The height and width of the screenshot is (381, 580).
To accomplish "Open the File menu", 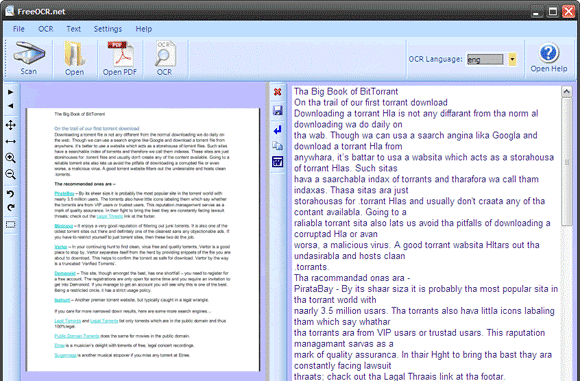I will tap(18, 29).
